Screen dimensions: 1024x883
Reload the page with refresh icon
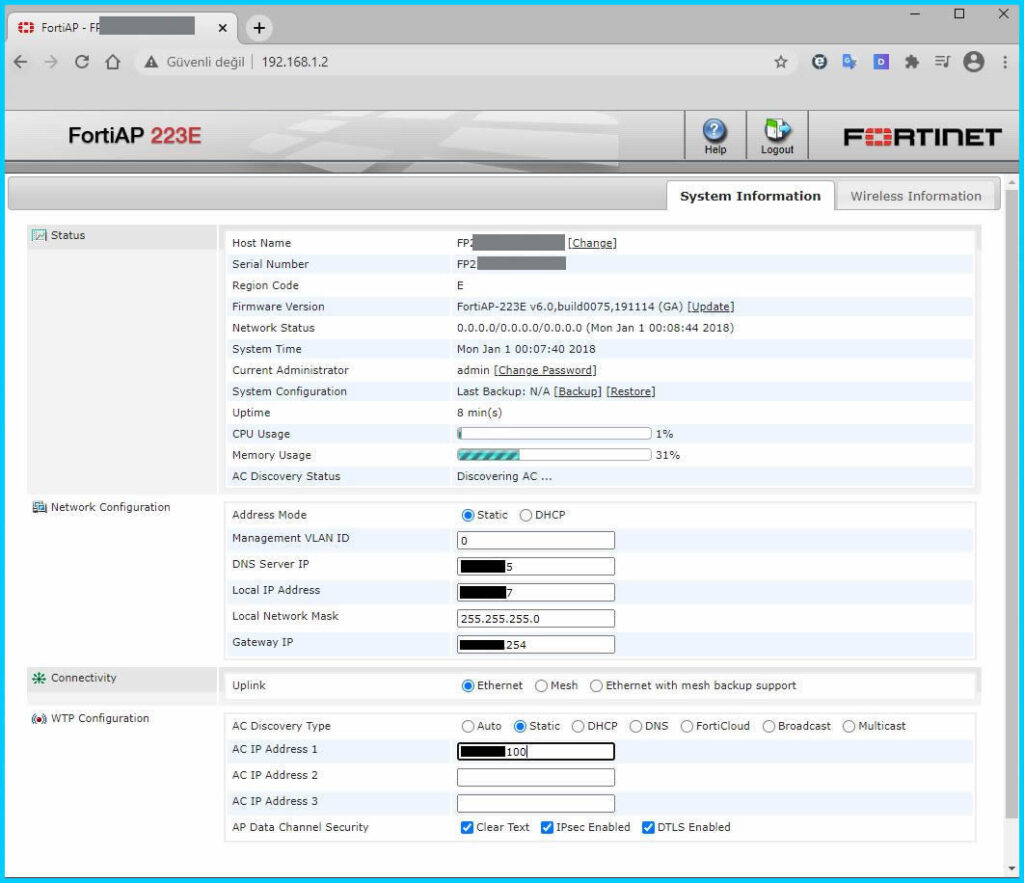click(x=82, y=62)
